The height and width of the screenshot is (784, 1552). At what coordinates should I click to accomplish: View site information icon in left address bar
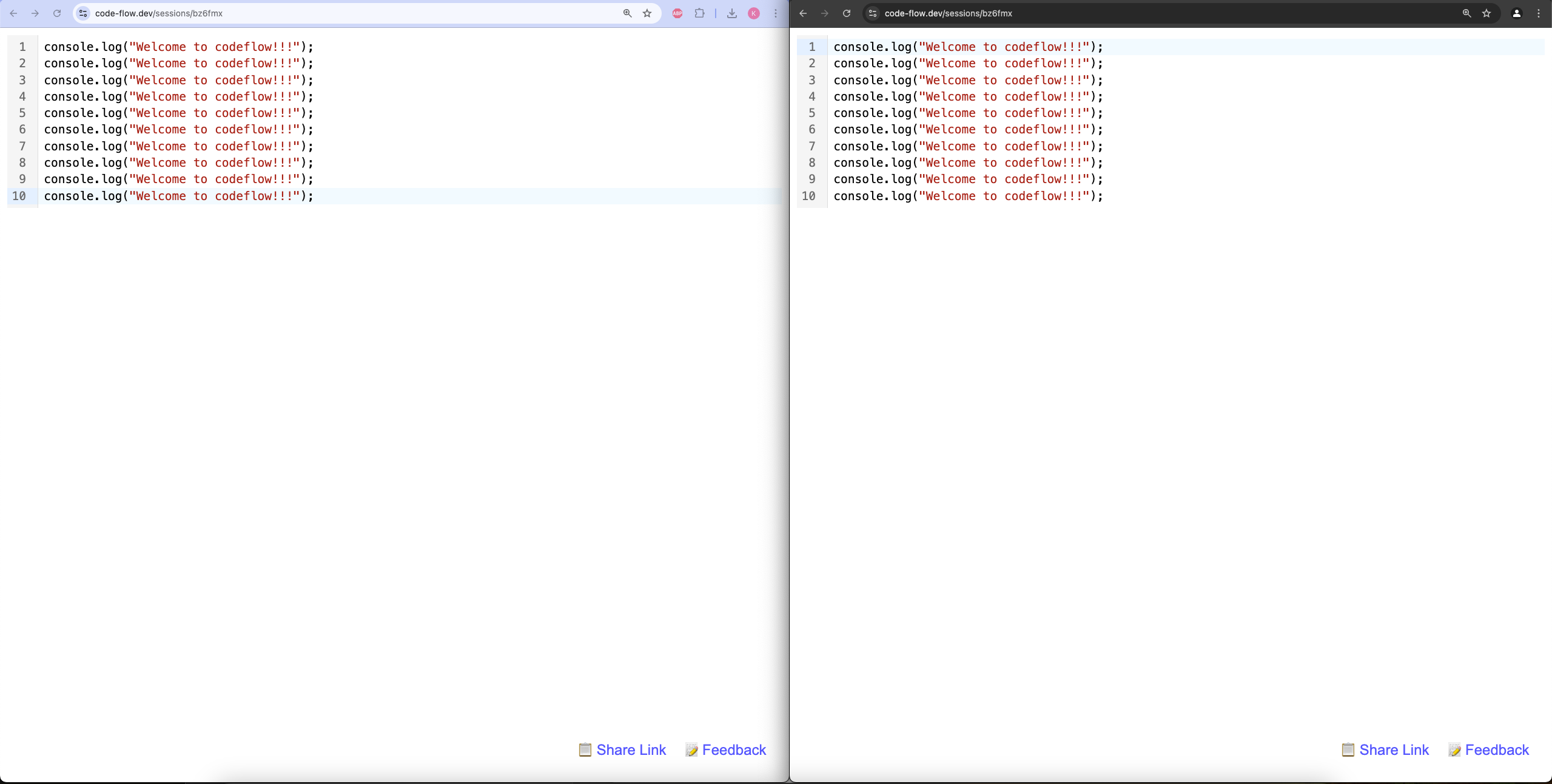click(x=84, y=13)
